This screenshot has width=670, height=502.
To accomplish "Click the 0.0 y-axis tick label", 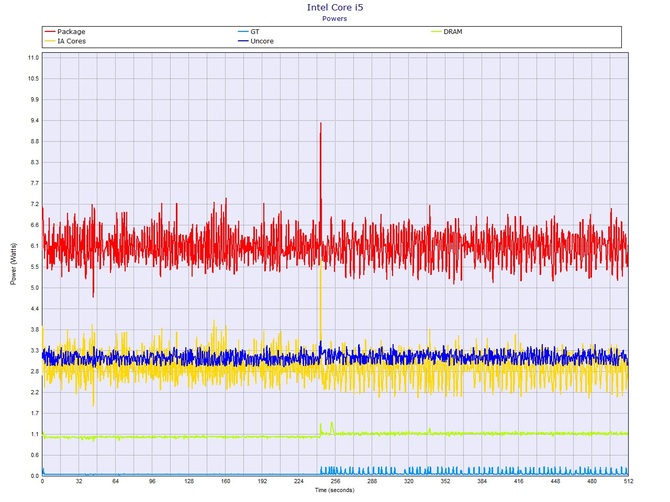I will tap(35, 476).
